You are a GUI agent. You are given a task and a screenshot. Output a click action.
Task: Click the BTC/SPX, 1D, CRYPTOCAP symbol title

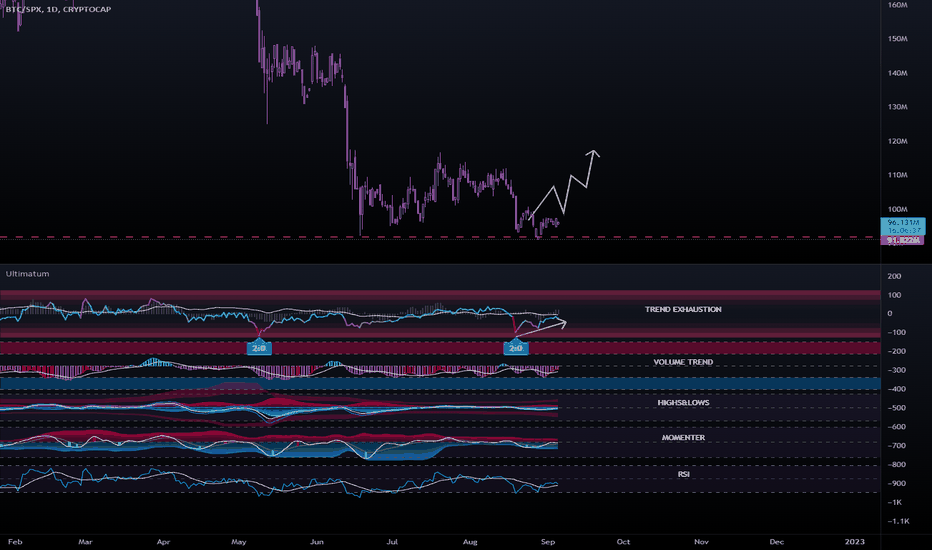click(x=58, y=10)
